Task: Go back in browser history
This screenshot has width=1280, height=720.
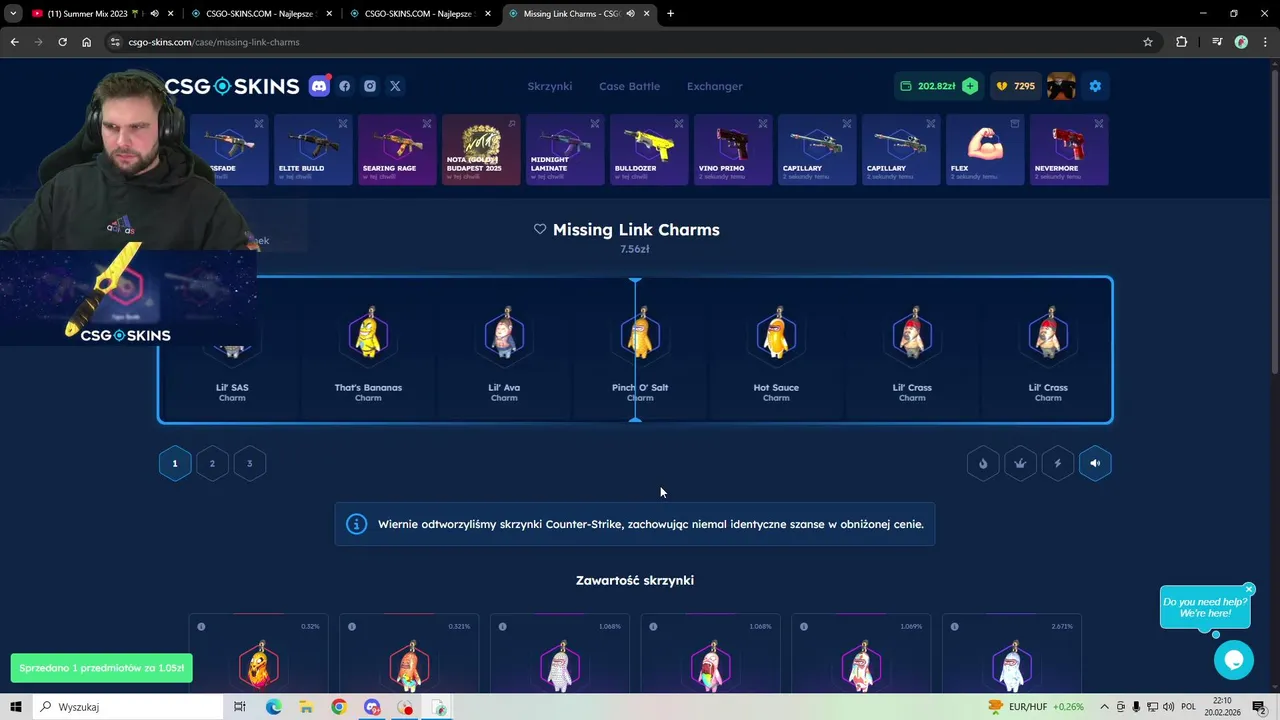Action: click(x=14, y=42)
